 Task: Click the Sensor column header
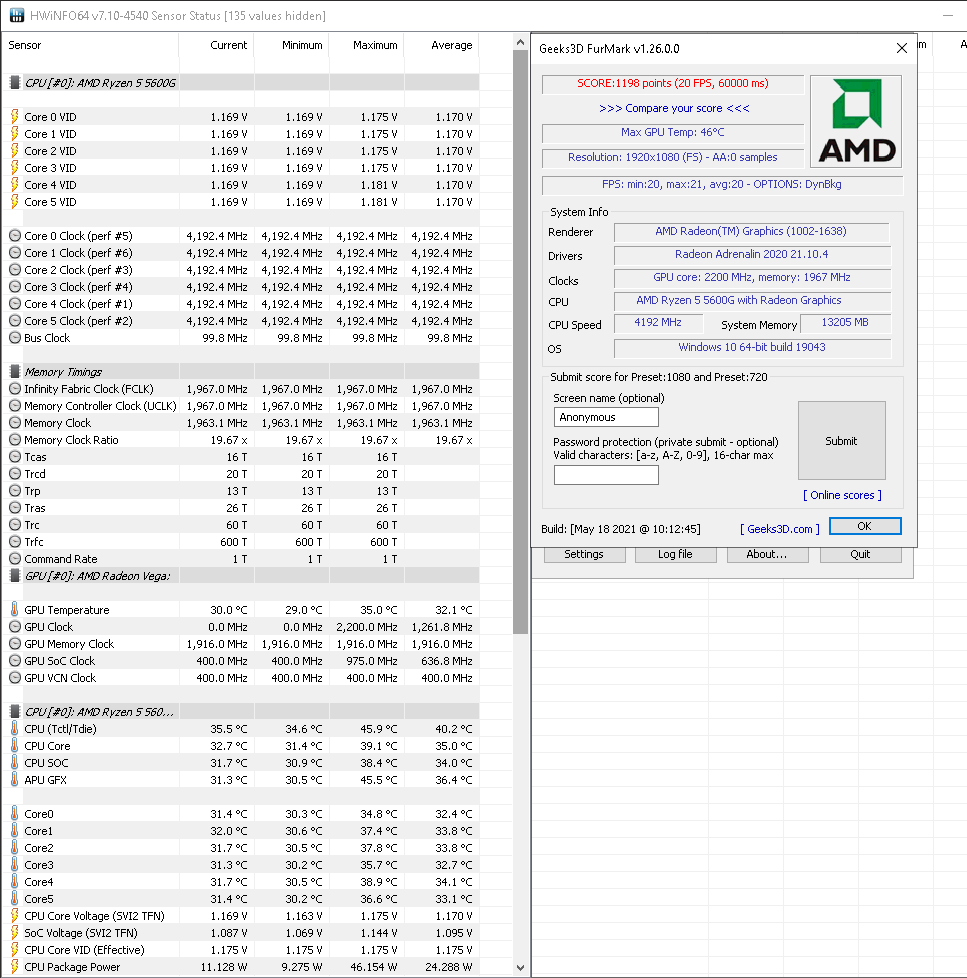pyautogui.click(x=25, y=45)
